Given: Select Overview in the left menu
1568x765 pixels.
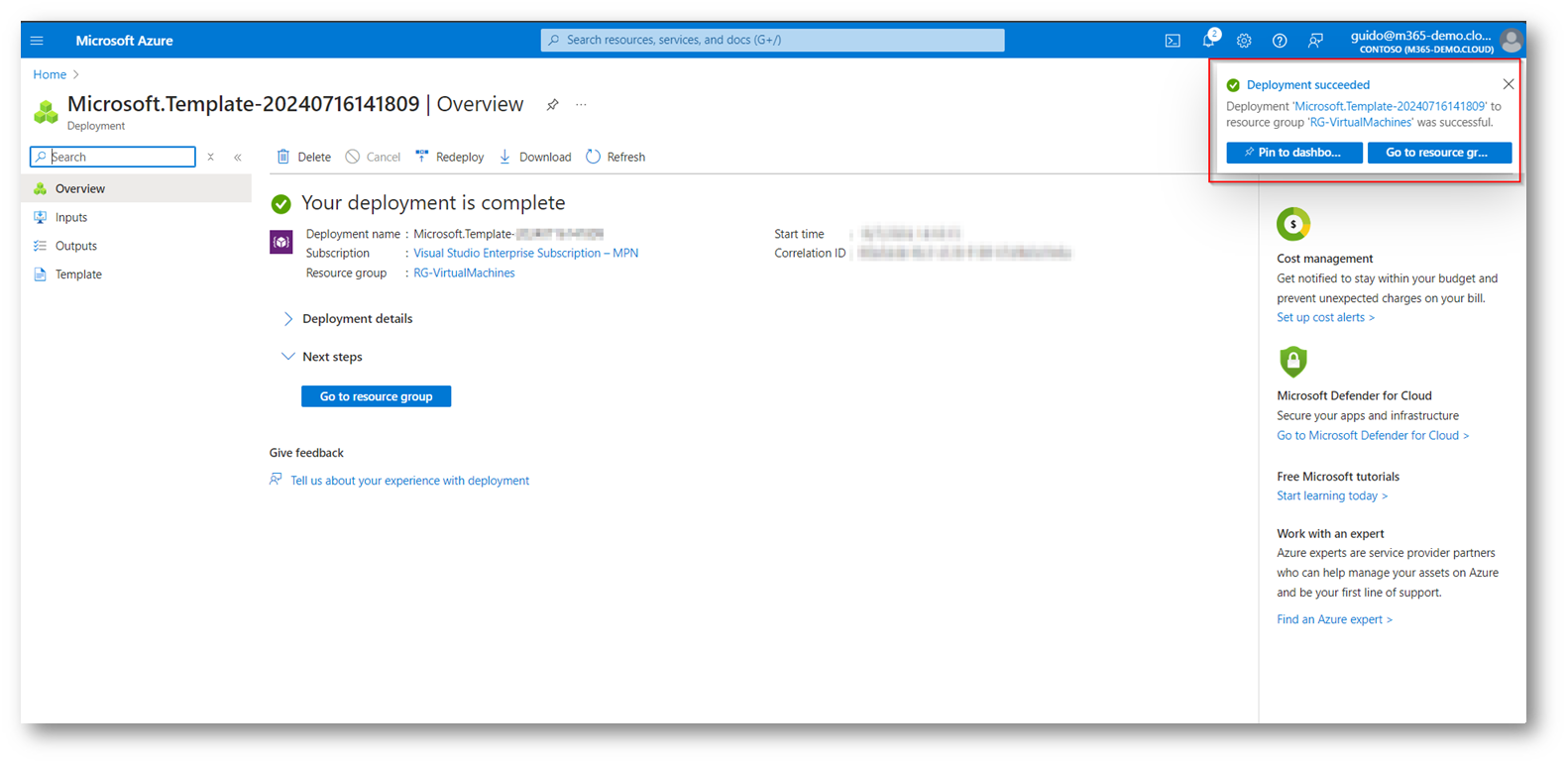Looking at the screenshot, I should pyautogui.click(x=137, y=188).
